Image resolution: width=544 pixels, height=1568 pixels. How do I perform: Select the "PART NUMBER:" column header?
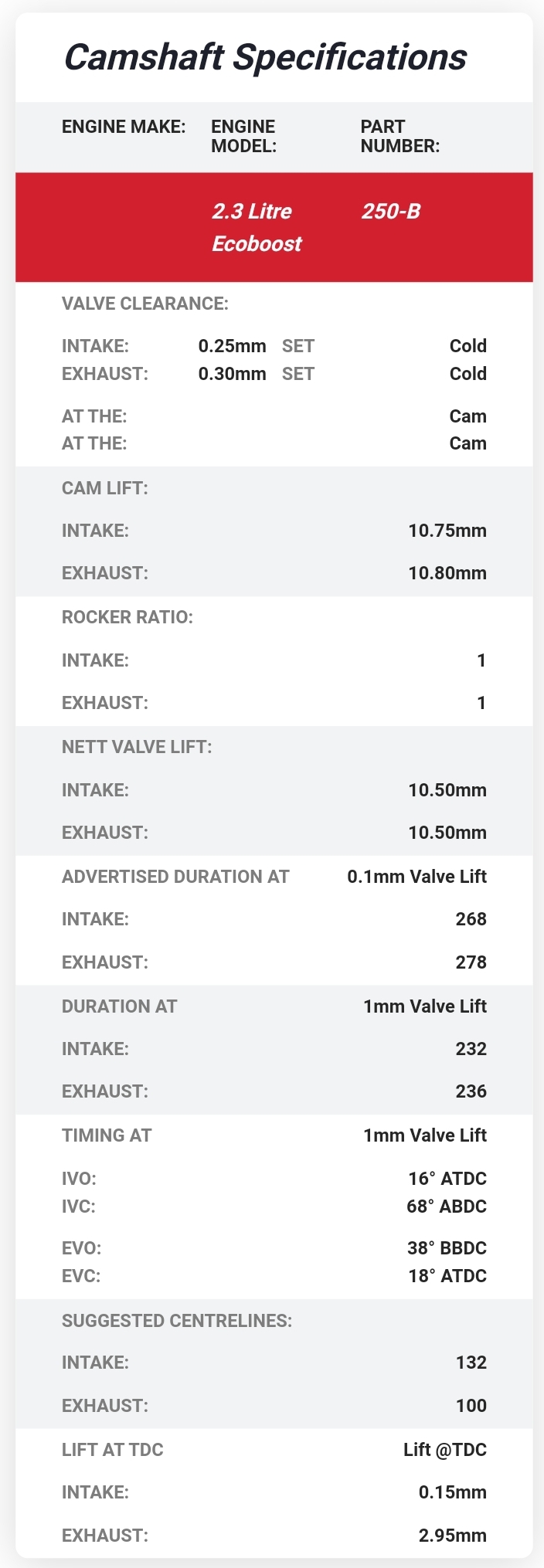click(x=399, y=136)
